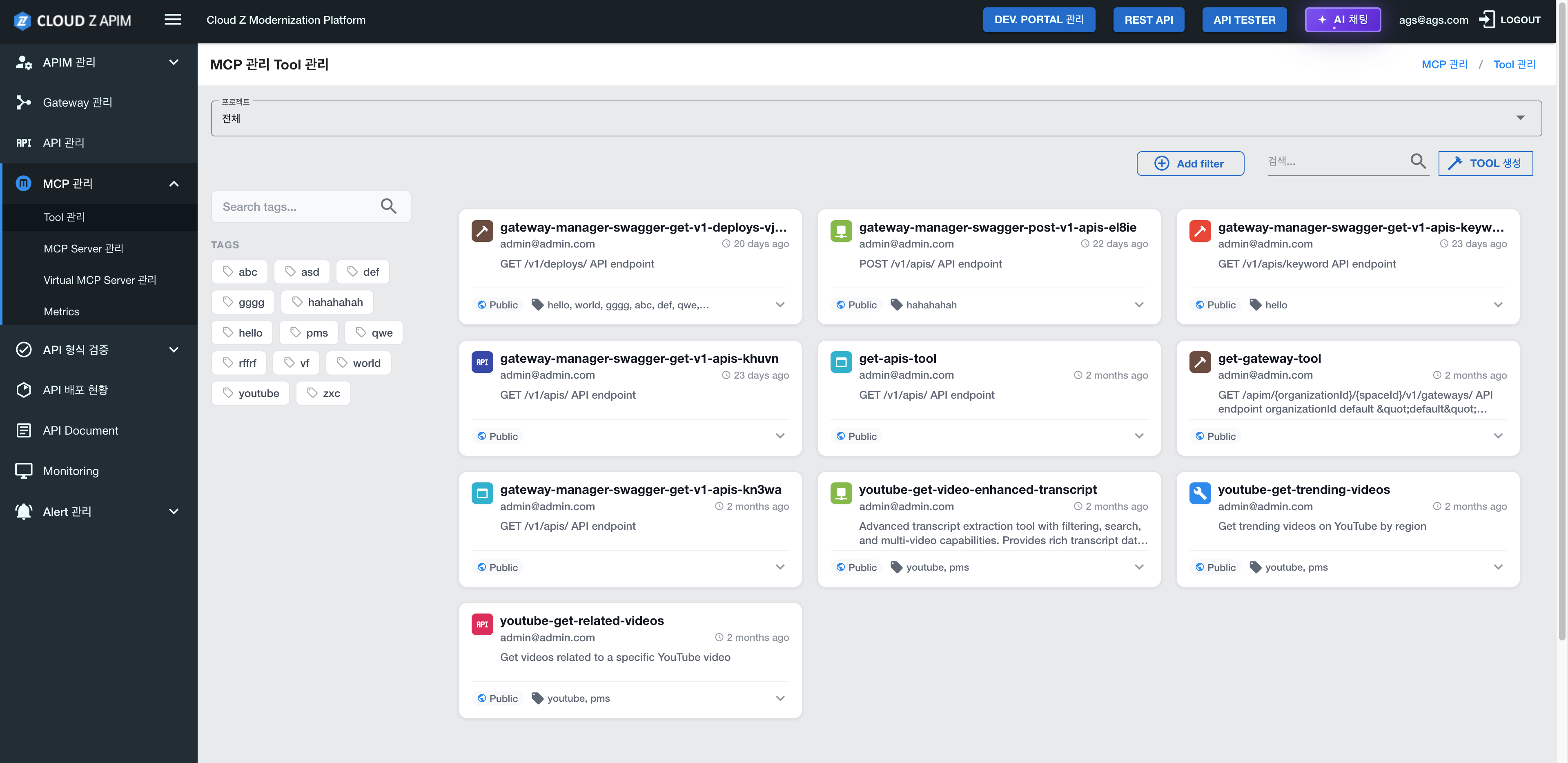Toggle the pms tag chip
1568x763 pixels.
[309, 332]
